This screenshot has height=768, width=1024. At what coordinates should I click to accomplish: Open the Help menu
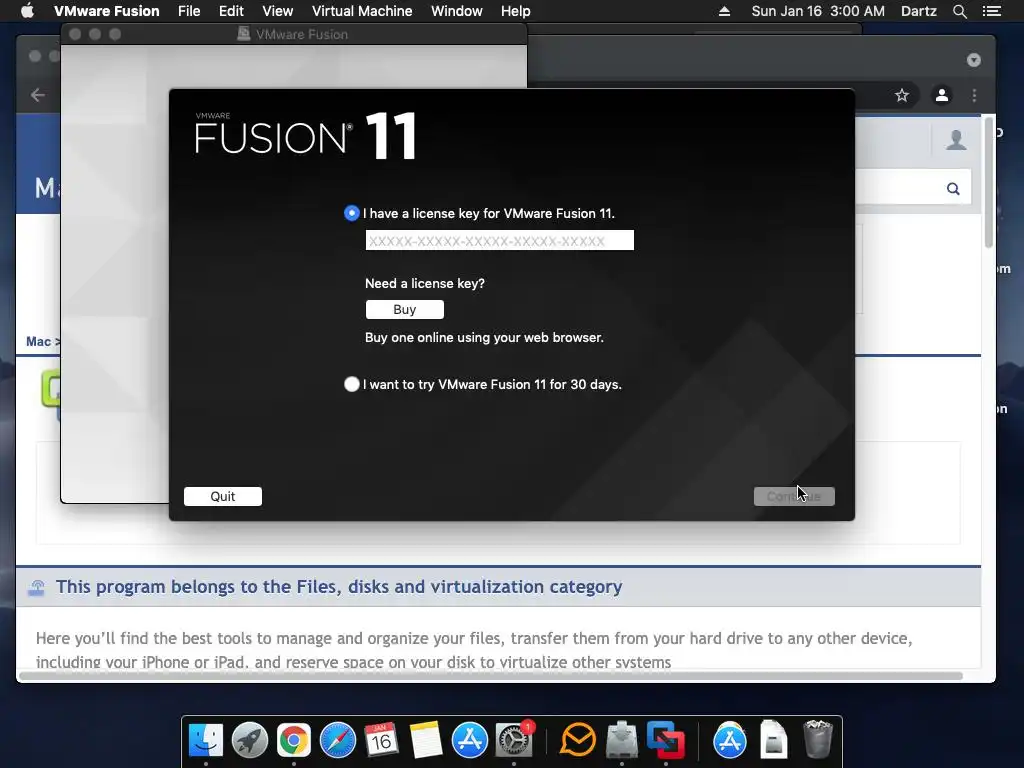[515, 11]
